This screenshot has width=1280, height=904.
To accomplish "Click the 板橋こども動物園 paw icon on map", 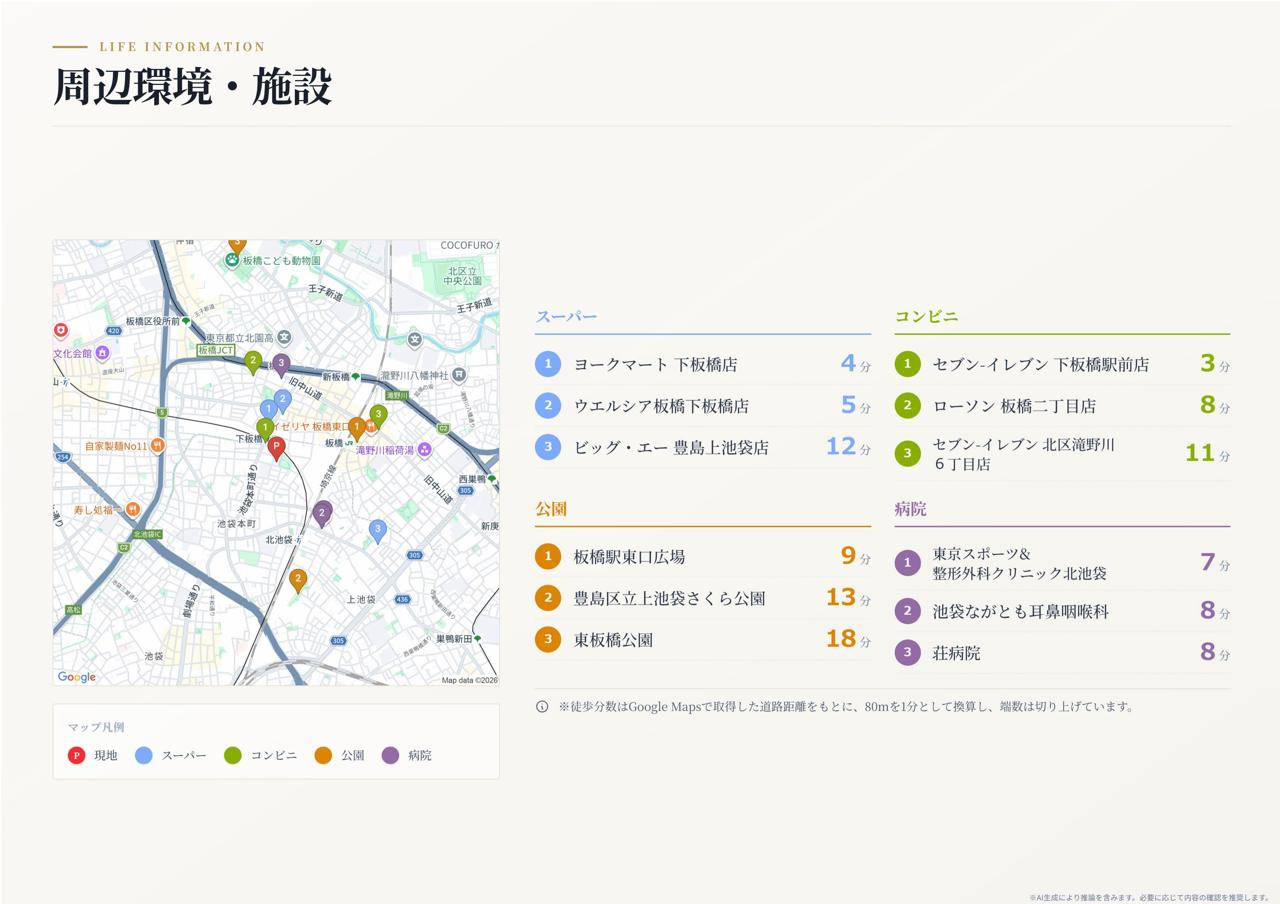I will [232, 260].
